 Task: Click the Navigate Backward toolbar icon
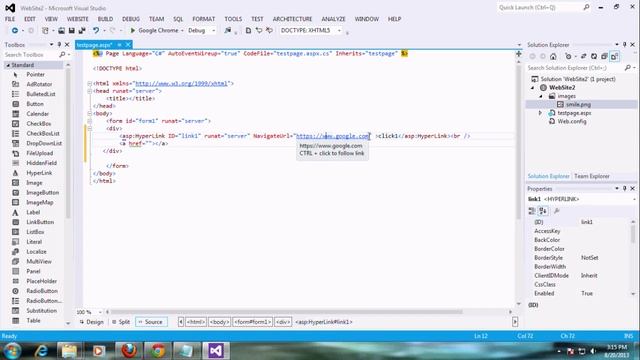(15, 31)
